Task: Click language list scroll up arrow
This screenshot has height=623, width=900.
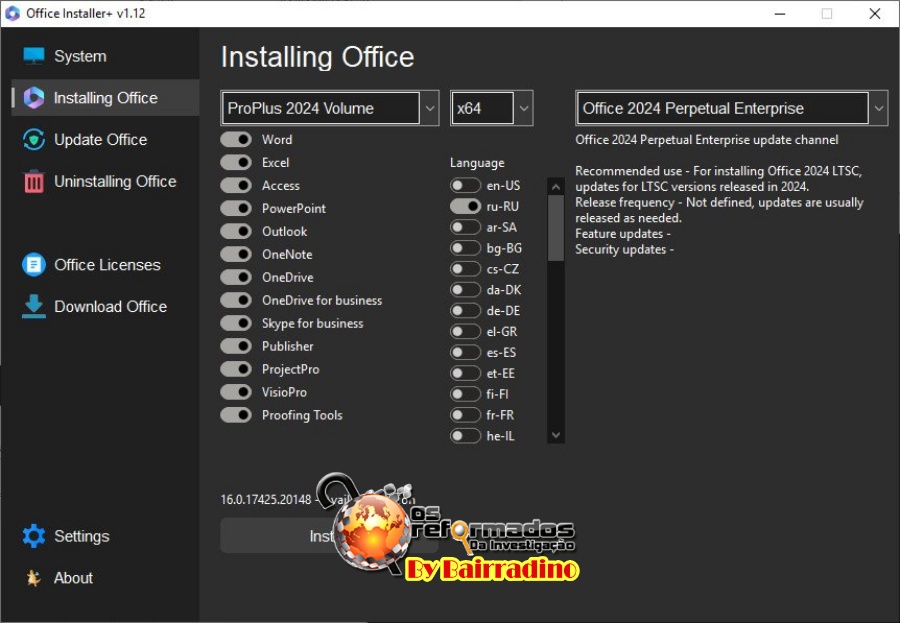Action: click(556, 187)
